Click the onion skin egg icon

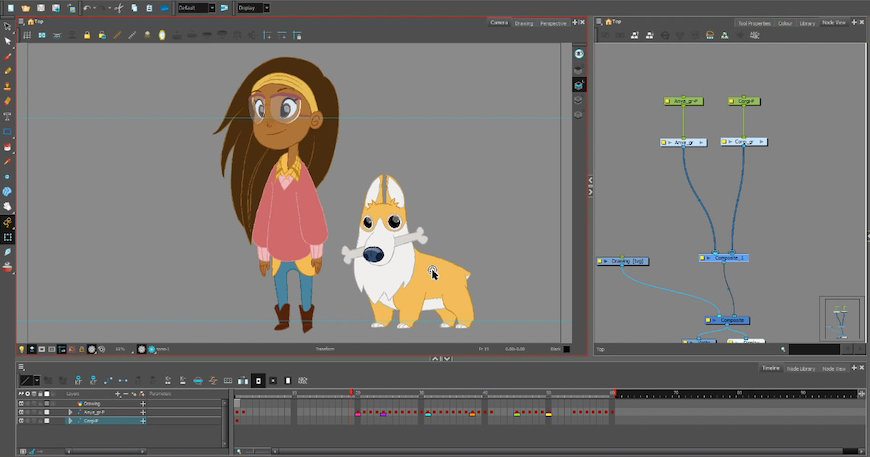click(162, 35)
